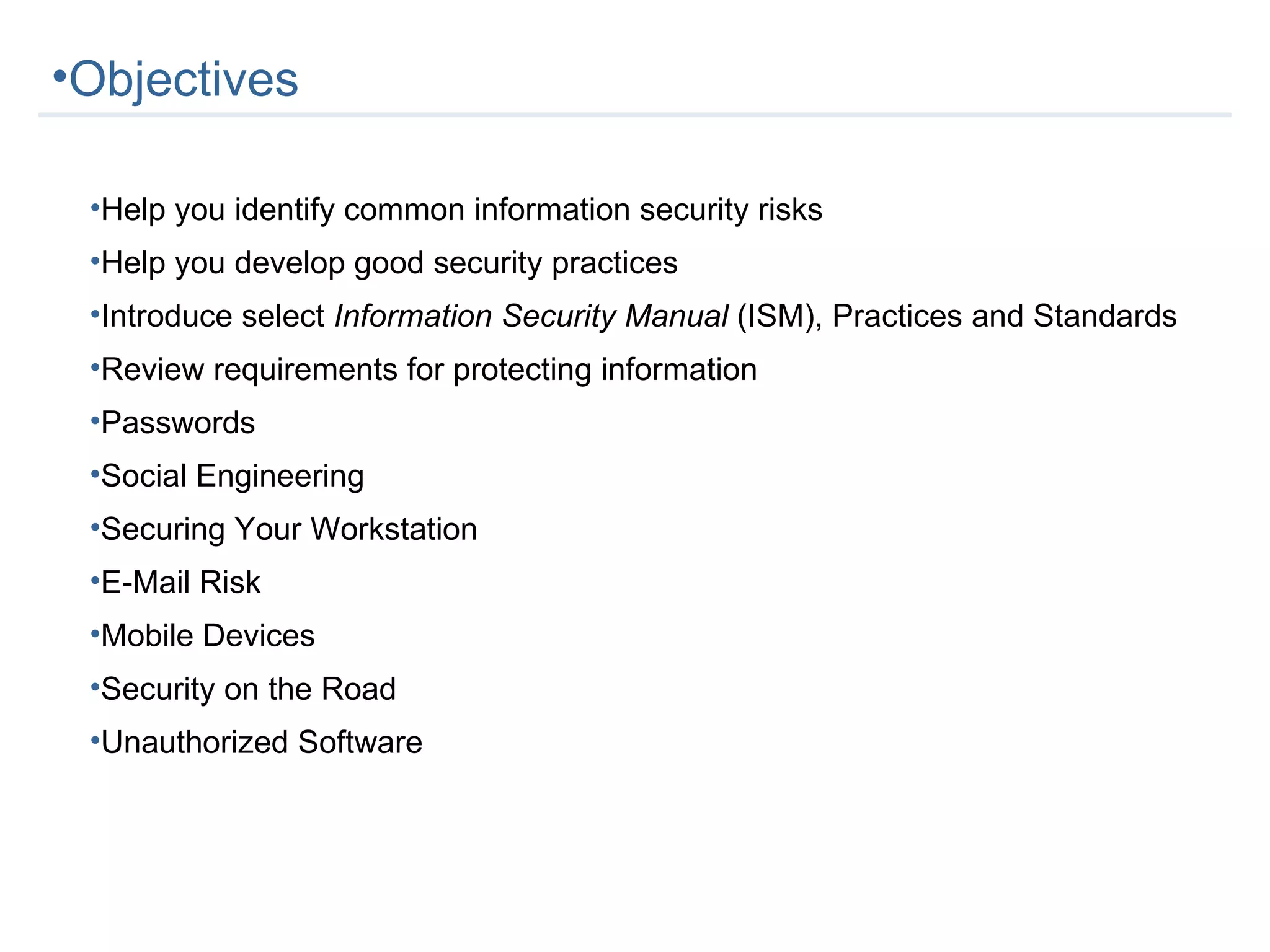Click the "Practices and Standards" phrase

click(x=1004, y=316)
